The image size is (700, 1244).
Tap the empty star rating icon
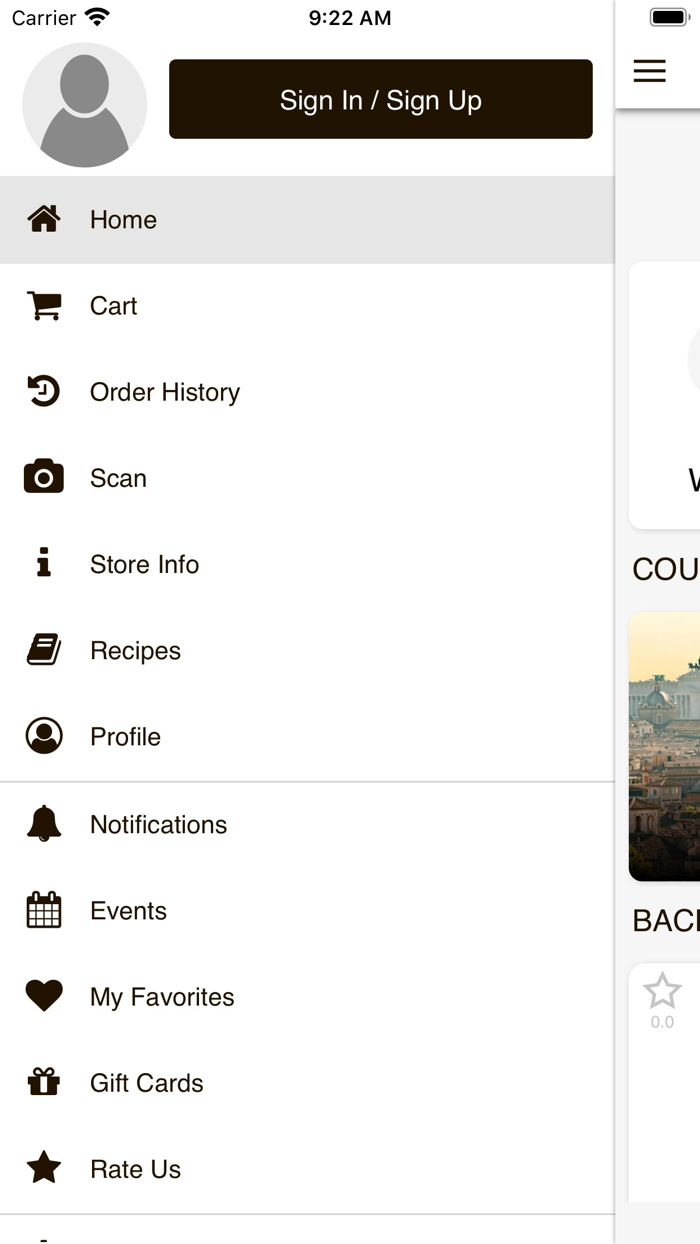tap(662, 992)
